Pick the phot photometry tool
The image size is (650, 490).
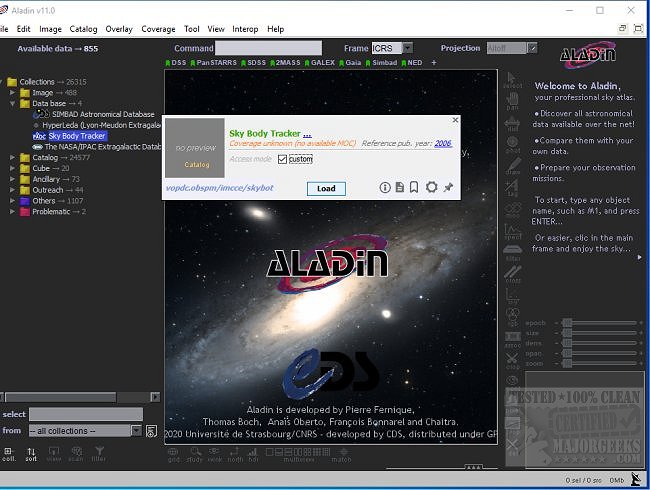pos(512,145)
